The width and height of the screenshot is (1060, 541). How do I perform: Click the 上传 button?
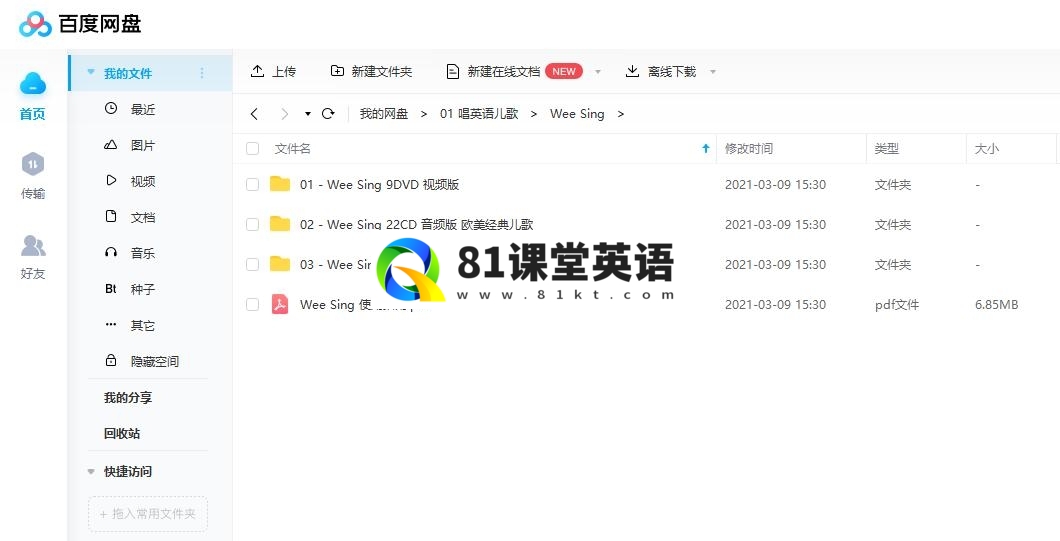click(273, 71)
